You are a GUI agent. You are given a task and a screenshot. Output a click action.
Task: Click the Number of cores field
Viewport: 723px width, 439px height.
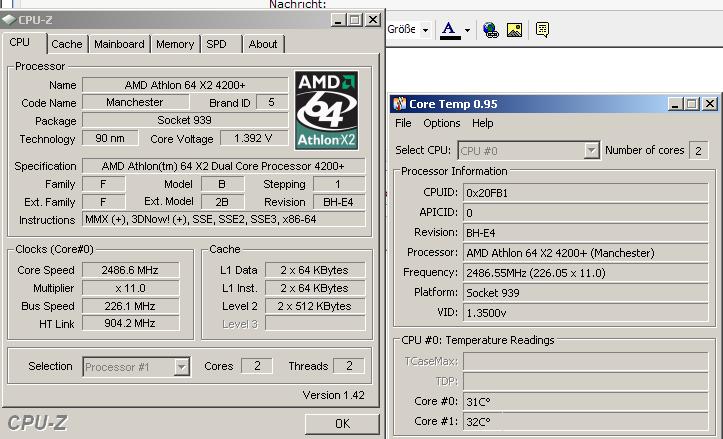pyautogui.click(x=699, y=150)
